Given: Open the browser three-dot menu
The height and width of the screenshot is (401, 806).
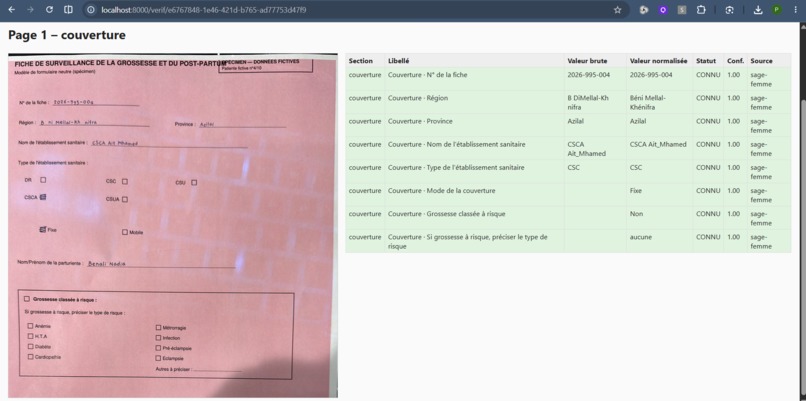Looking at the screenshot, I should click(x=796, y=10).
